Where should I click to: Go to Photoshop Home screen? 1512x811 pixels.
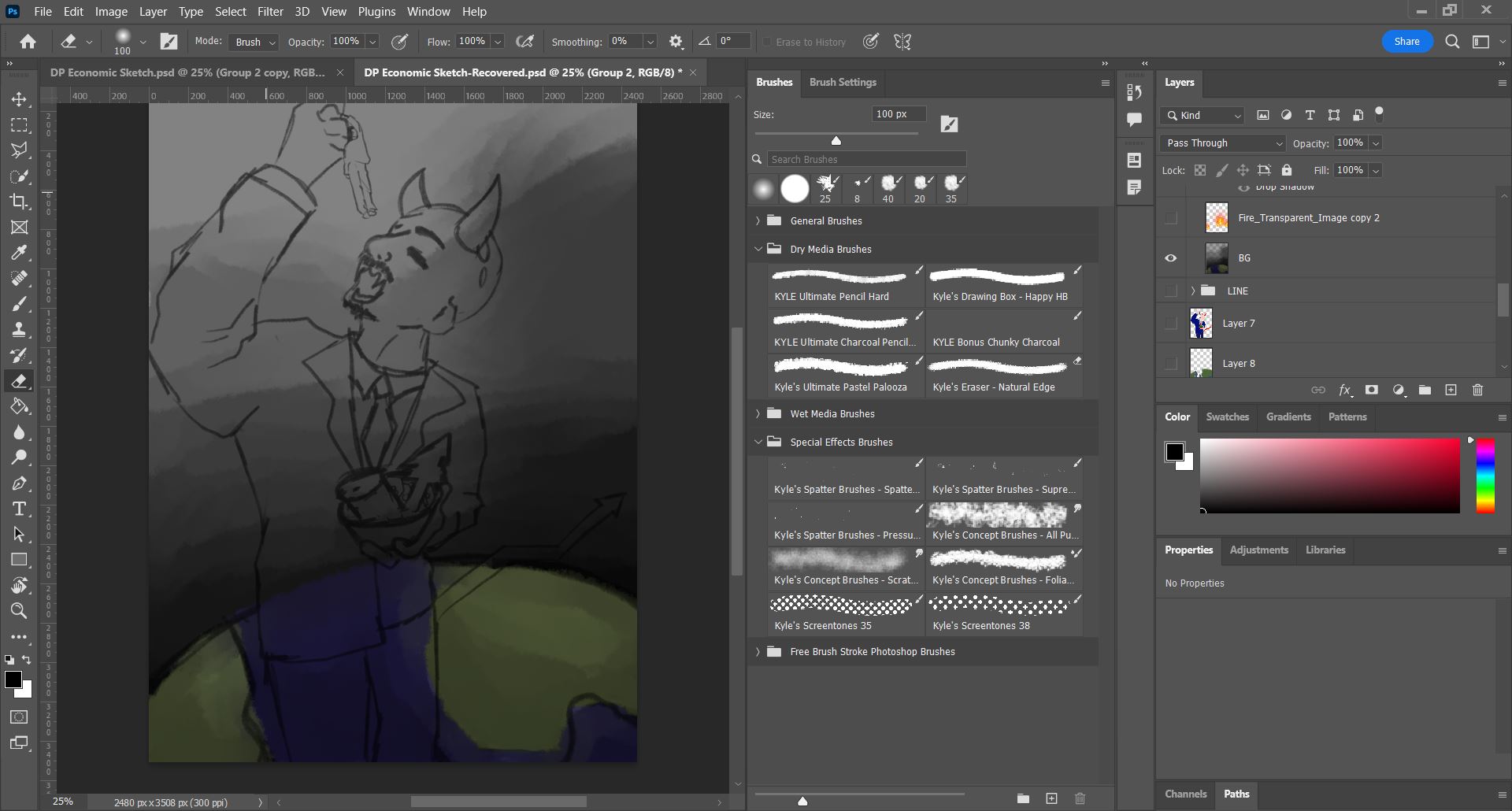28,42
